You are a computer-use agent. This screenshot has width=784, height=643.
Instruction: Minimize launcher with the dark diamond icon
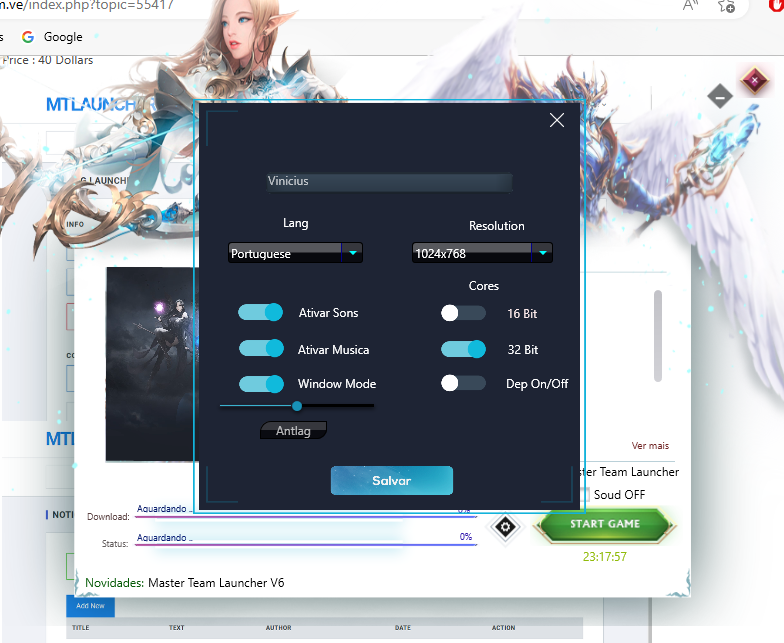(720, 96)
